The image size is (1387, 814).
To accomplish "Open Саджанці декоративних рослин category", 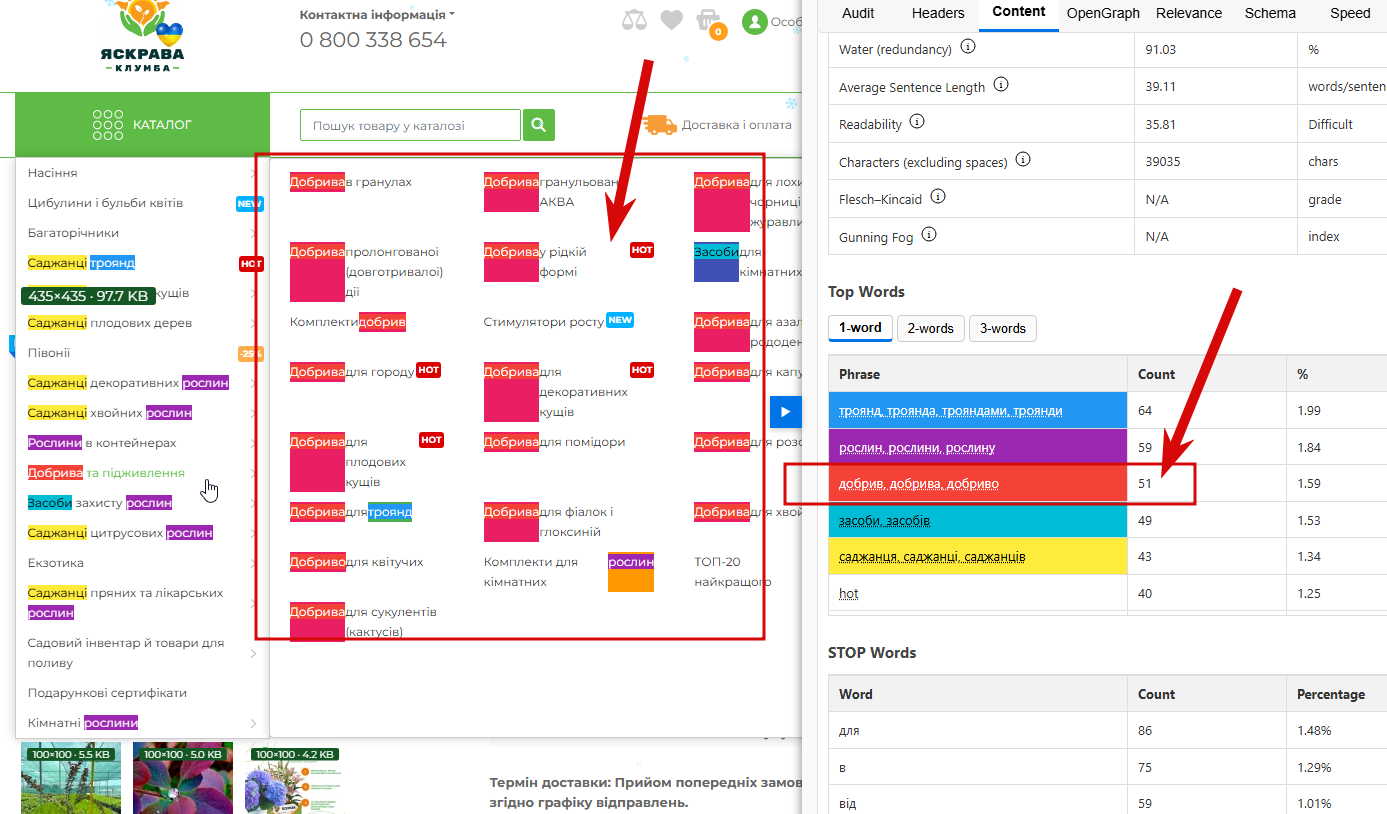I will [x=128, y=383].
